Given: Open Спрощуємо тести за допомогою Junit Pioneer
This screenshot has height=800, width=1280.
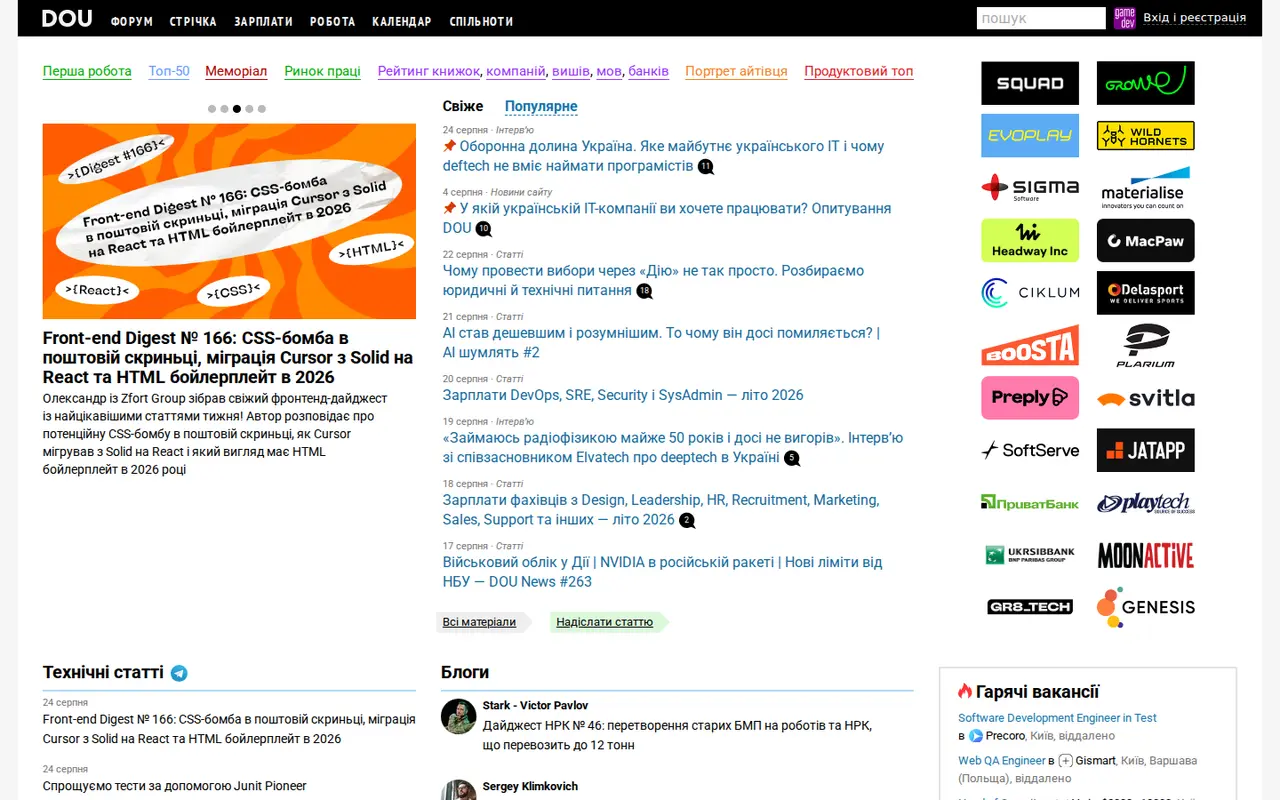Looking at the screenshot, I should [x=175, y=786].
